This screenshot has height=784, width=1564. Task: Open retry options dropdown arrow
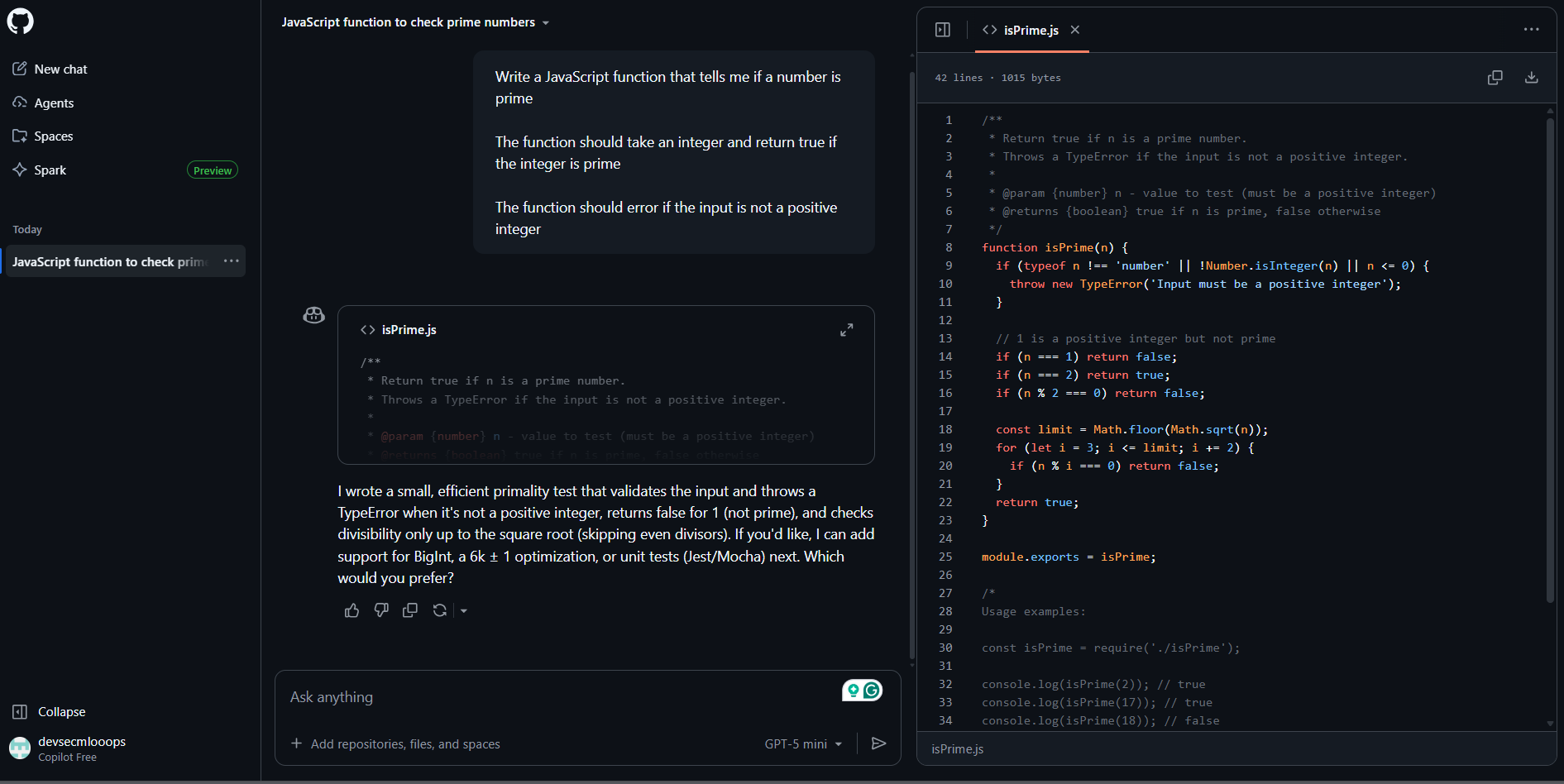463,610
